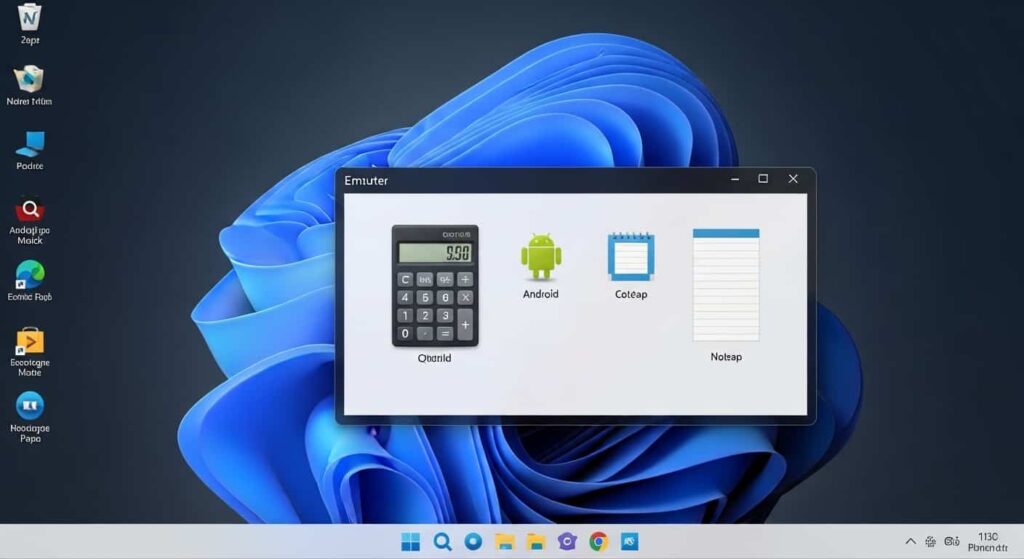Open first File Explorer folder in taskbar
Viewport: 1024px width, 559px height.
pyautogui.click(x=504, y=541)
